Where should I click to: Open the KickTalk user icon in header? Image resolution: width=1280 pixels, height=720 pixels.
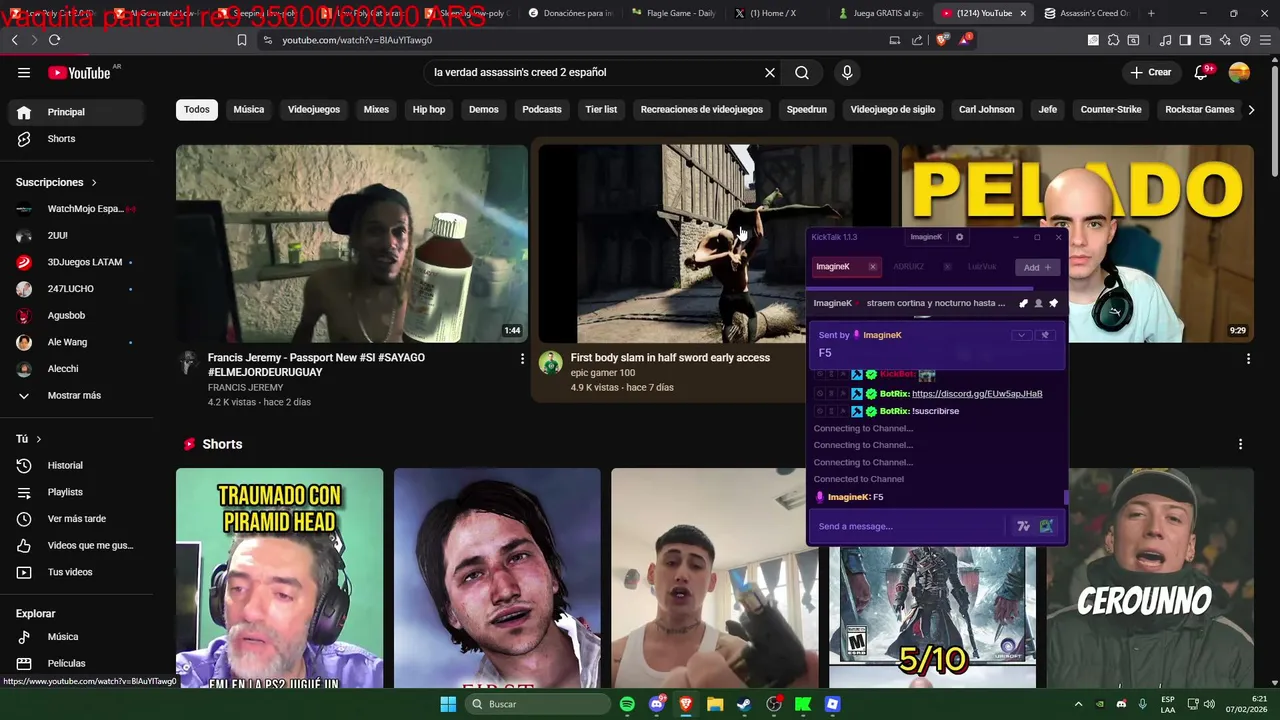[x=1038, y=303]
